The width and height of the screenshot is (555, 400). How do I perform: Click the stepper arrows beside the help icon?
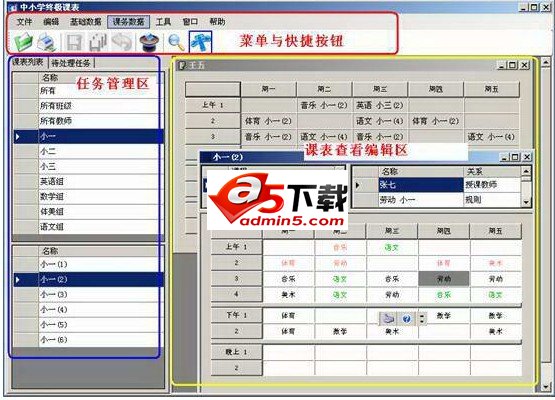(422, 319)
